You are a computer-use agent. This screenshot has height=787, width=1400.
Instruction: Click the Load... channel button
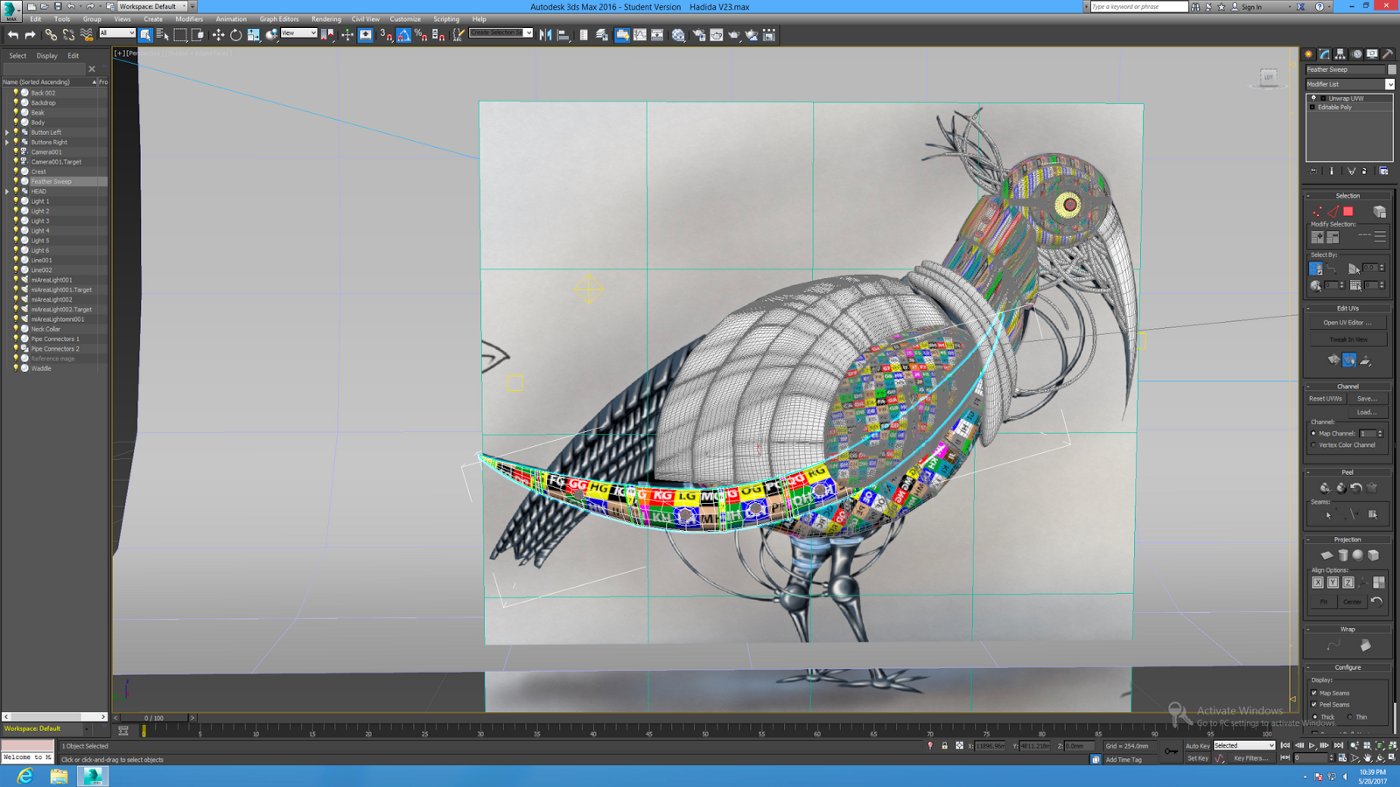click(x=1366, y=411)
